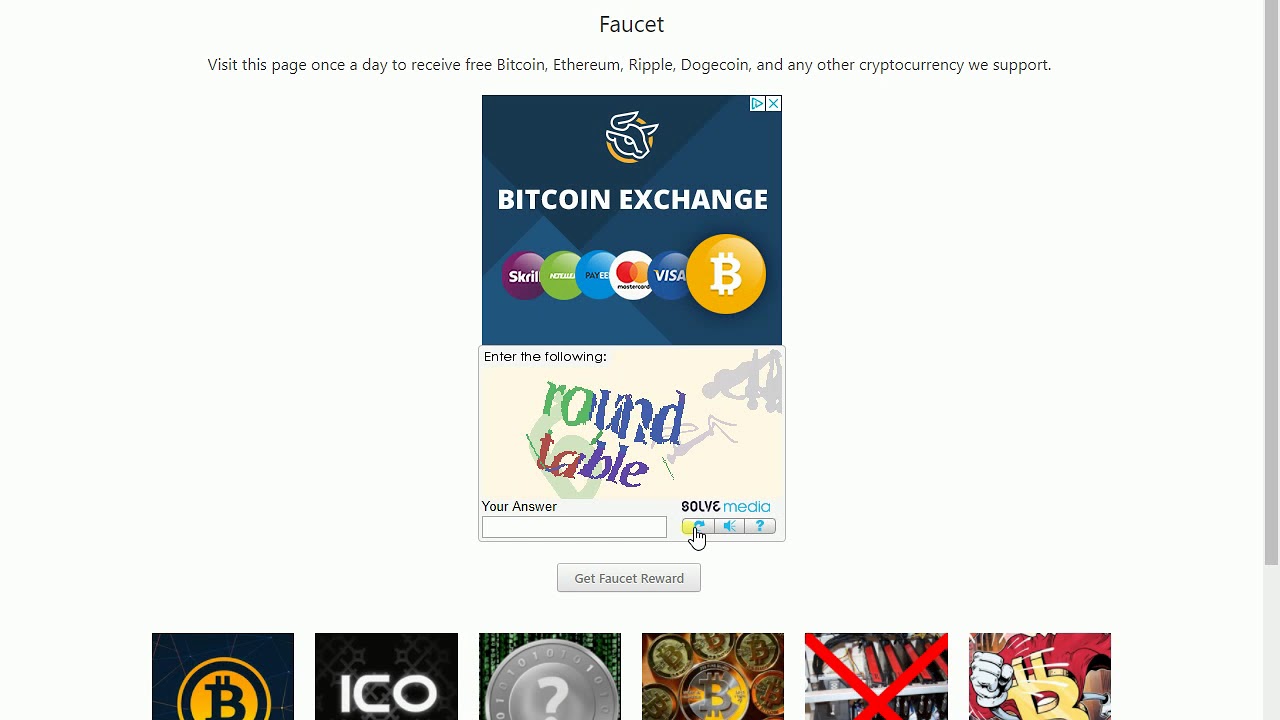
Task: Select the purple Skrill logo in ad
Action: point(524,276)
